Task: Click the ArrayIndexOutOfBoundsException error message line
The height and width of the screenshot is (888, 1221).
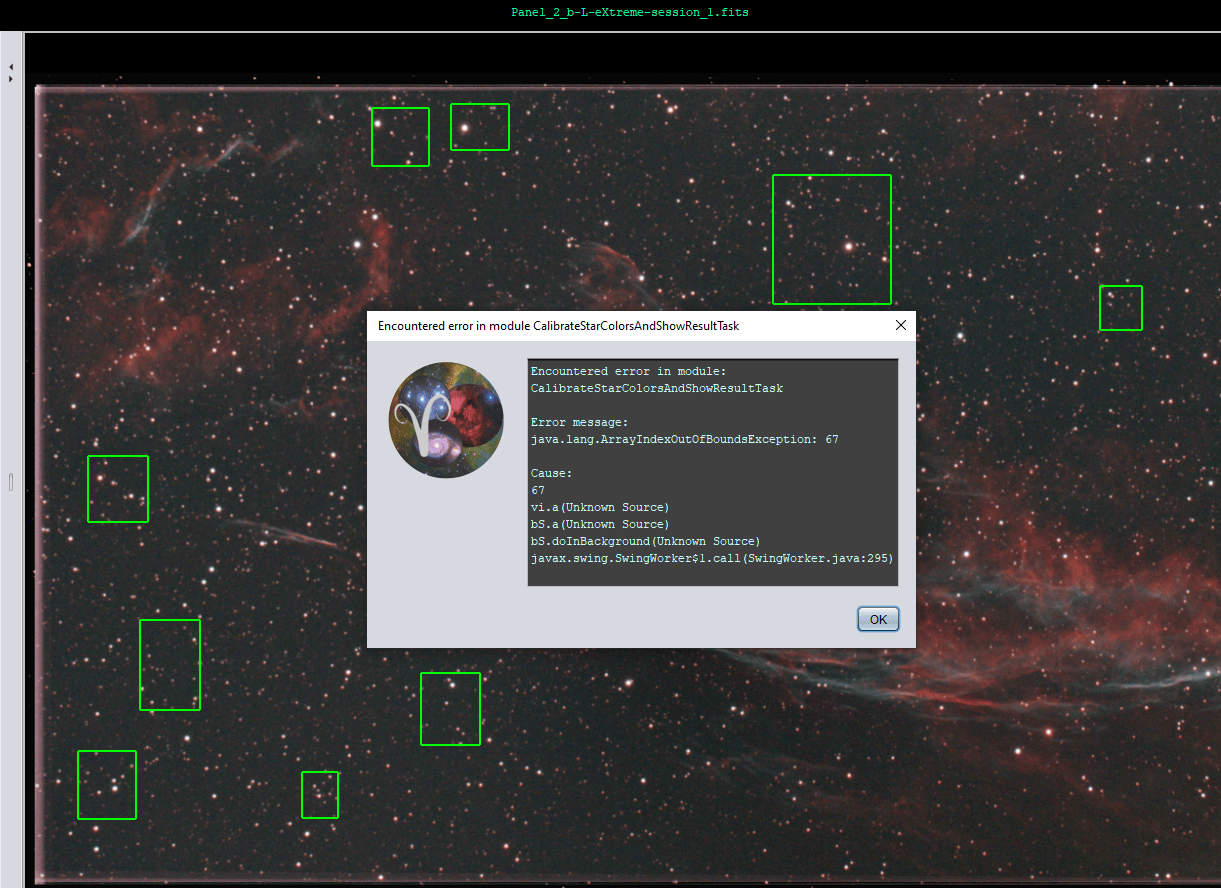Action: [x=684, y=439]
